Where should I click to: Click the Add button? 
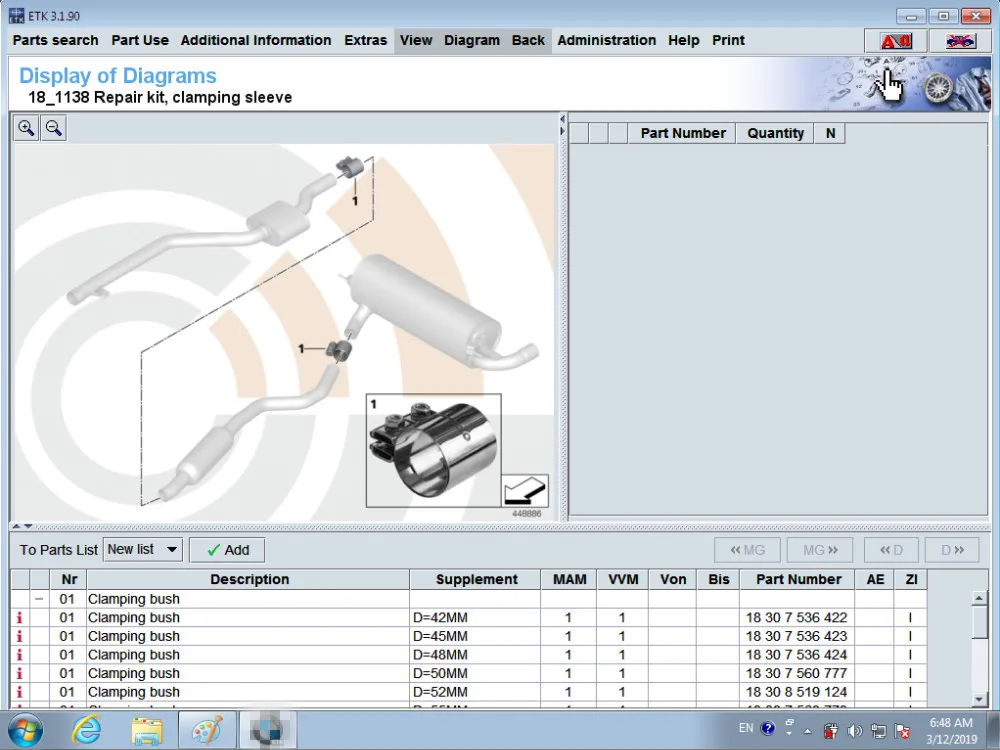[227, 550]
